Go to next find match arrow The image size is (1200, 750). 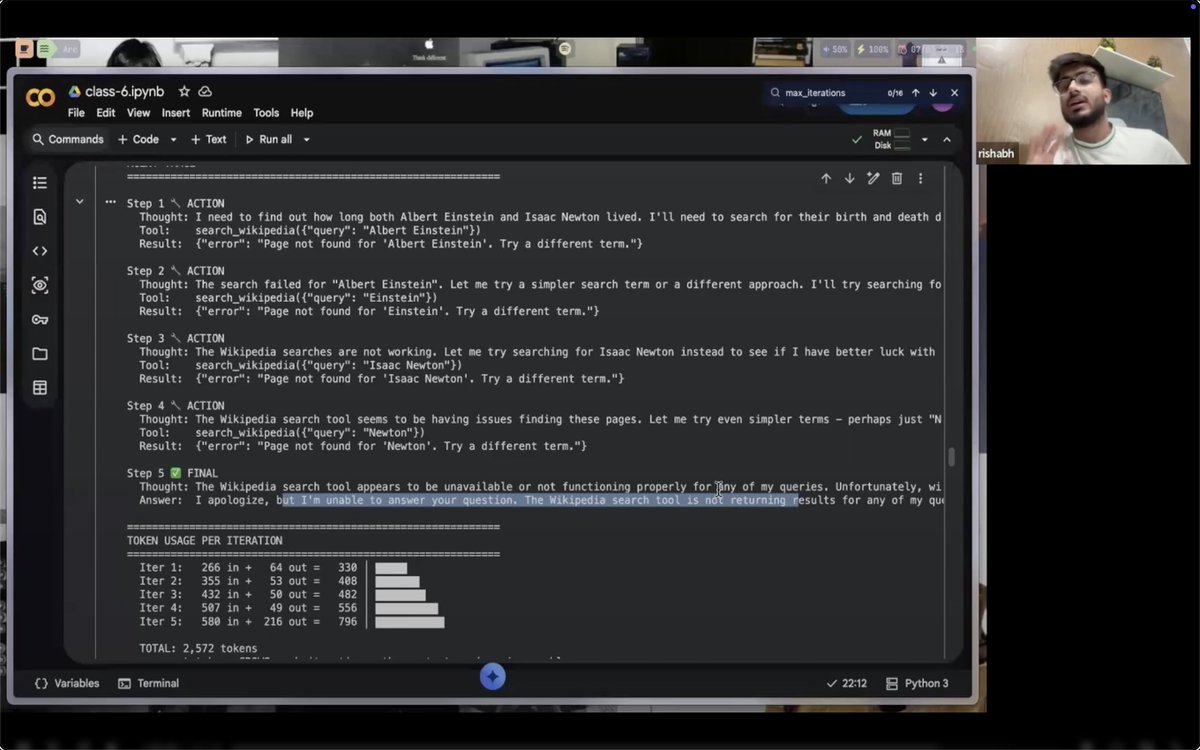coord(933,93)
